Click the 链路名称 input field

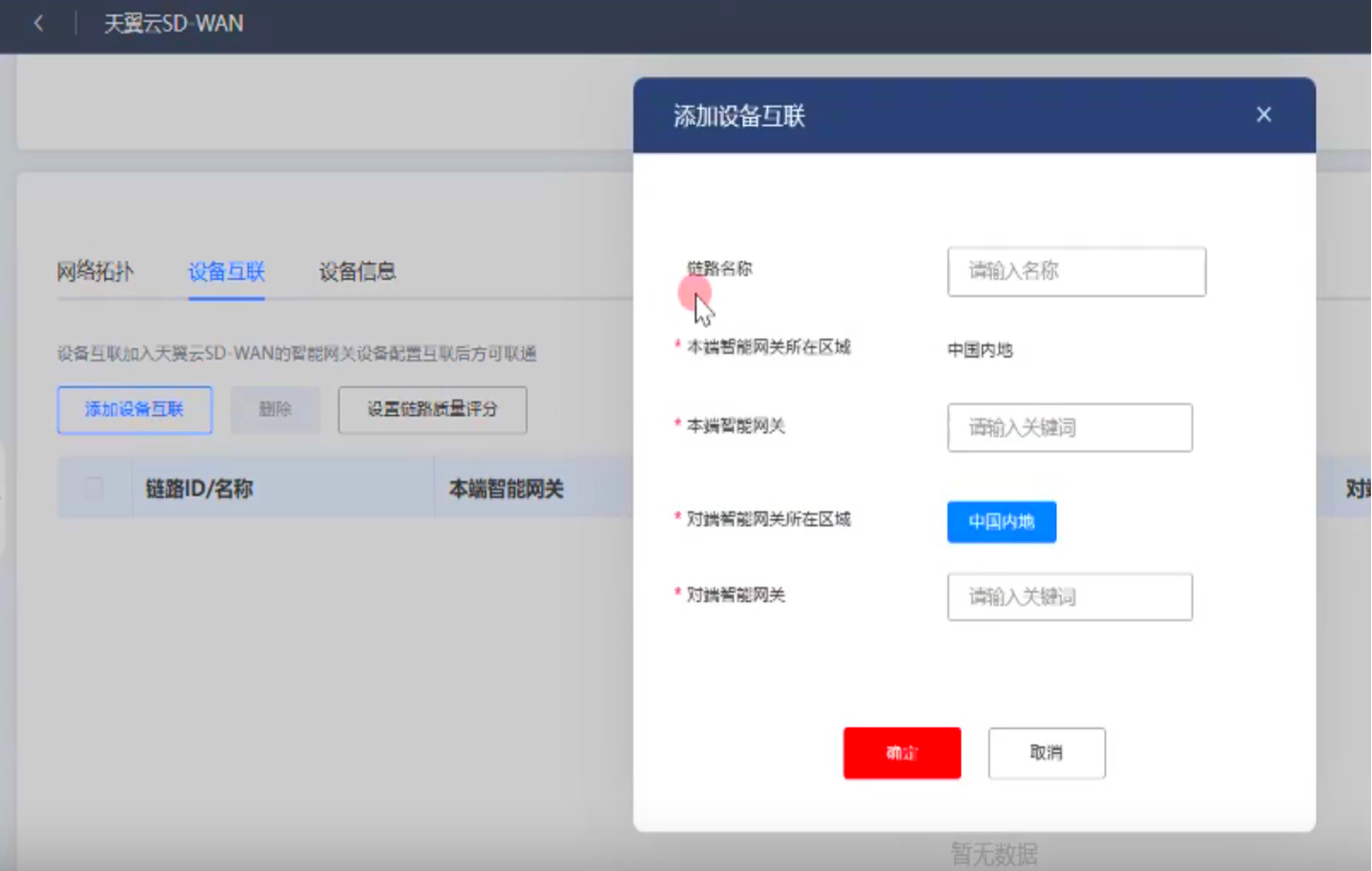tap(1075, 272)
